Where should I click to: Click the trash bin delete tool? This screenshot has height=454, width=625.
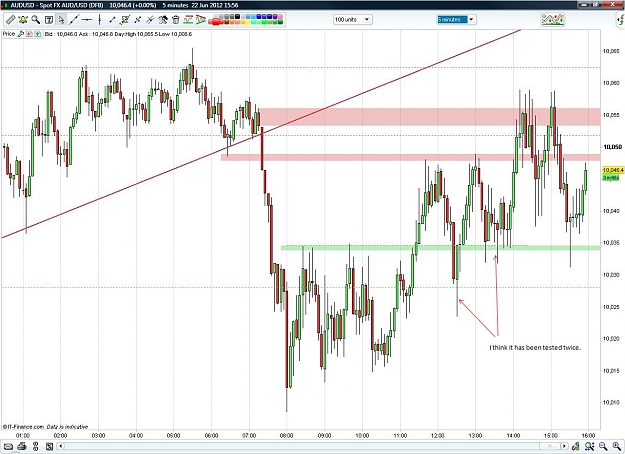(x=175, y=20)
